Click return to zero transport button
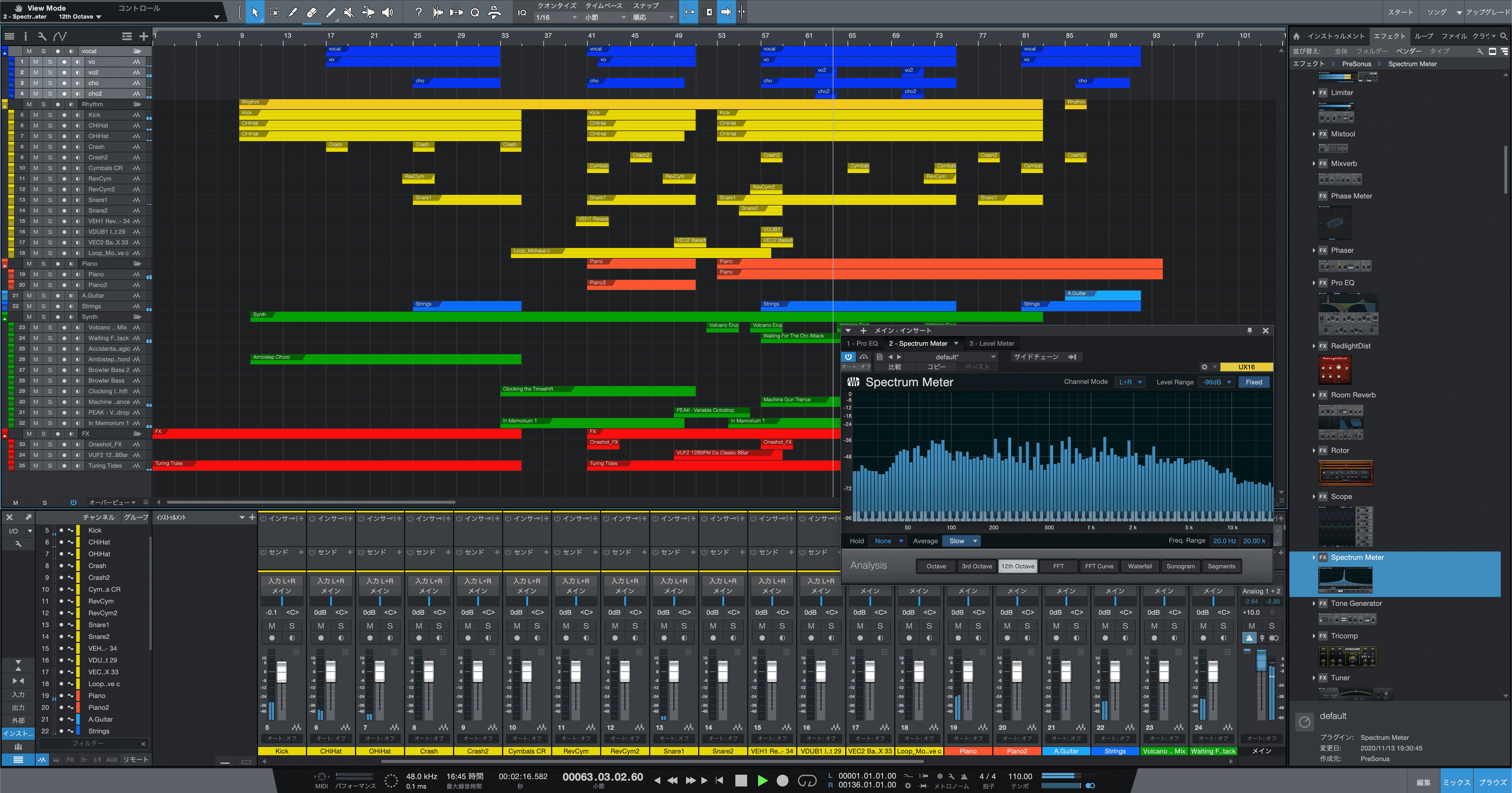 coord(720,781)
